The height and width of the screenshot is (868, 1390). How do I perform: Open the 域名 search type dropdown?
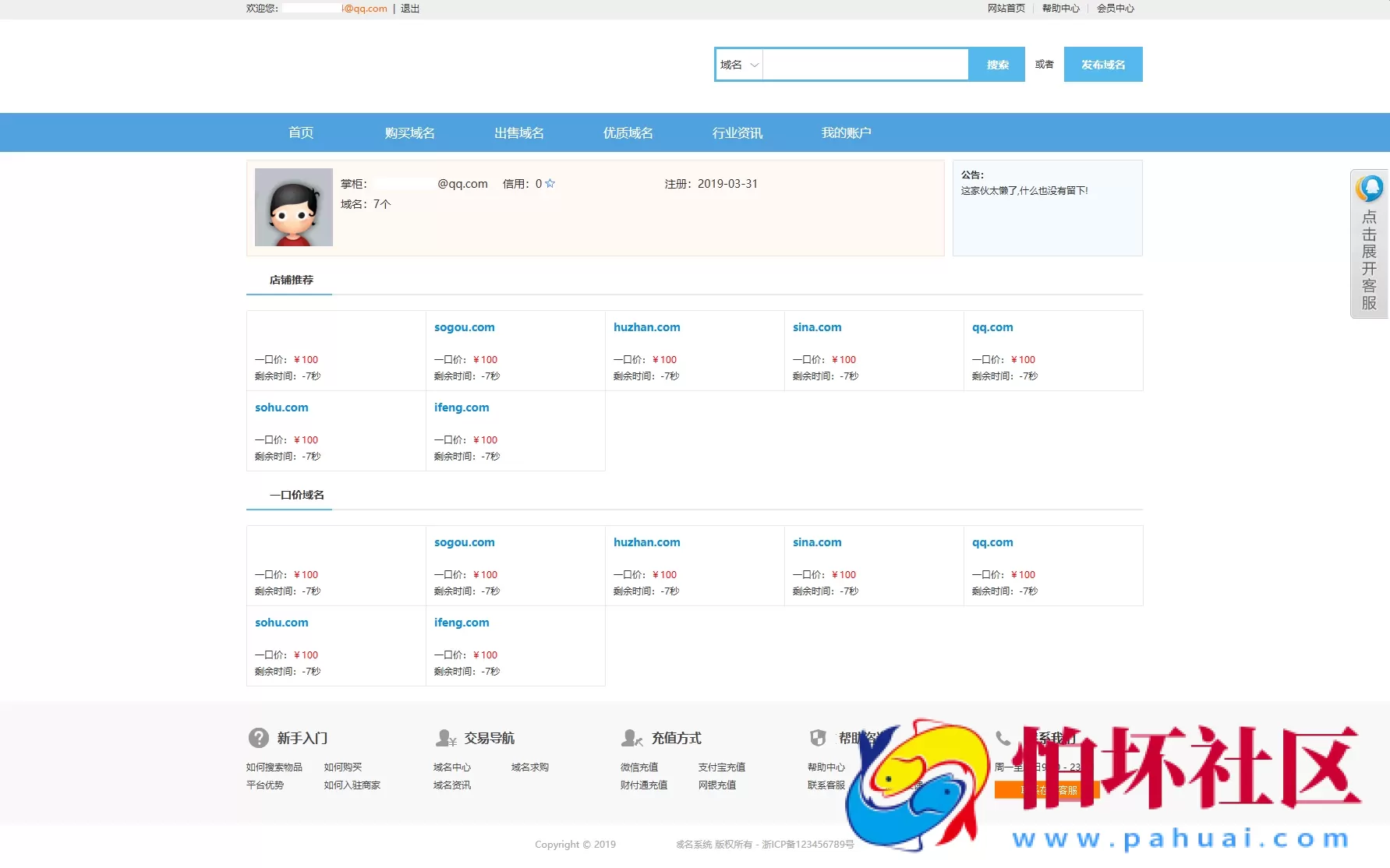tap(739, 65)
